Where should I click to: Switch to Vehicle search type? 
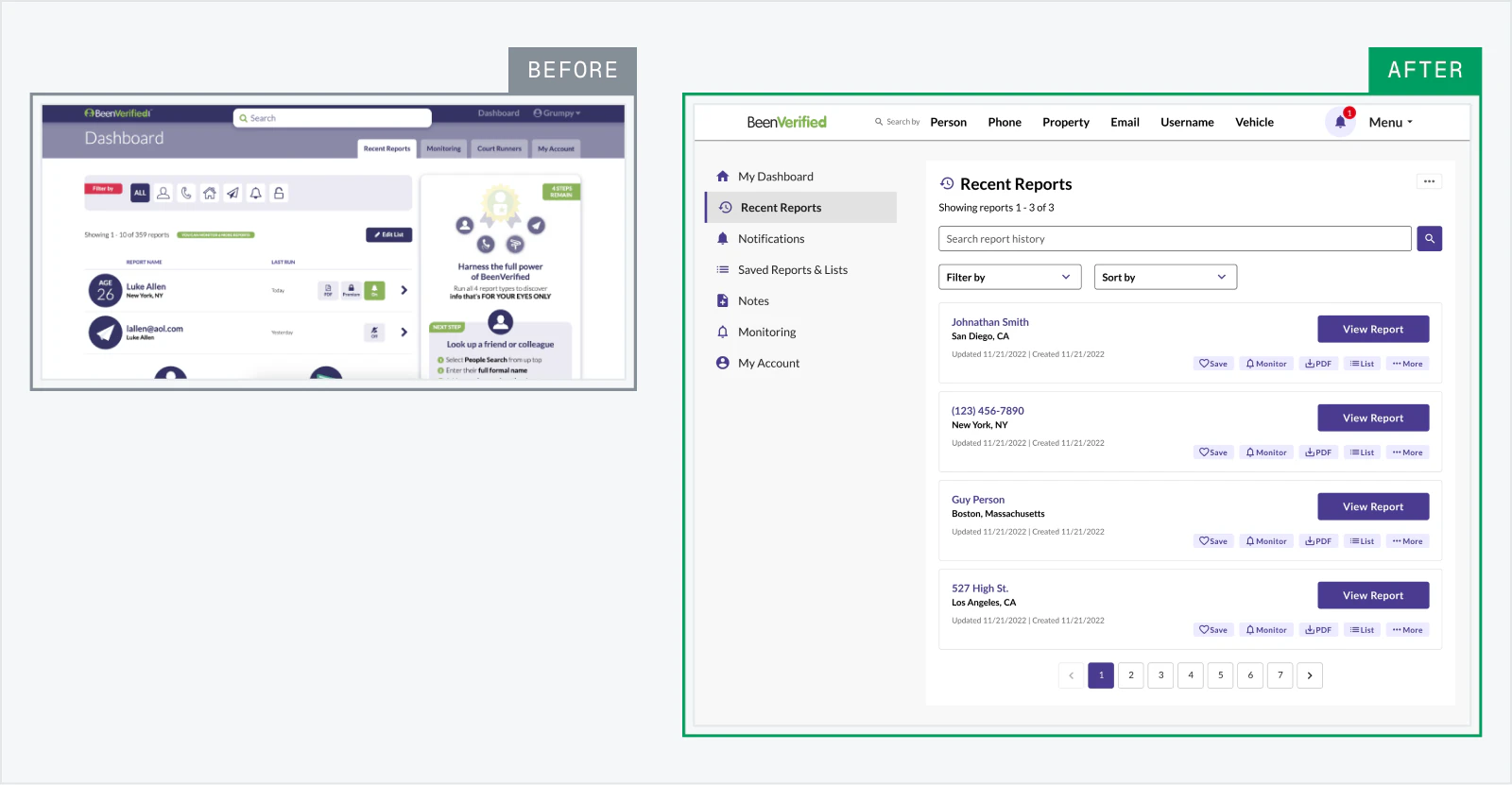1254,122
